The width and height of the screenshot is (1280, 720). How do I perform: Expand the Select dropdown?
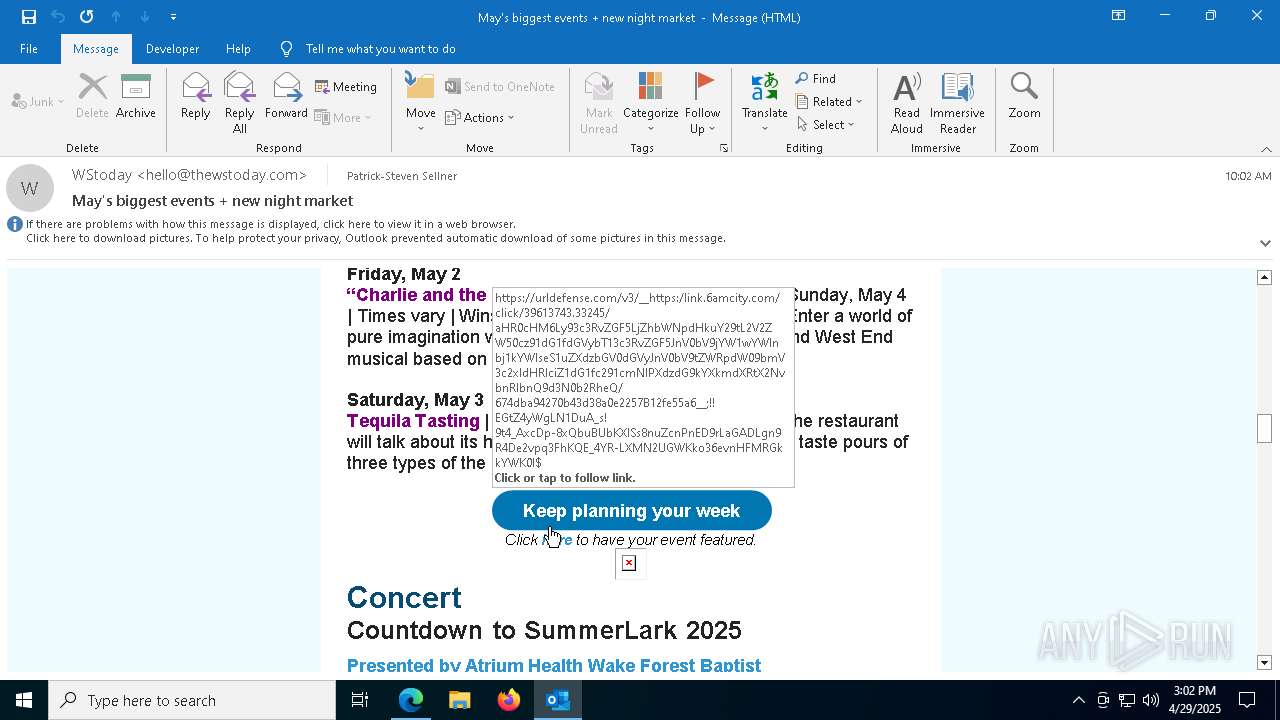coord(826,125)
